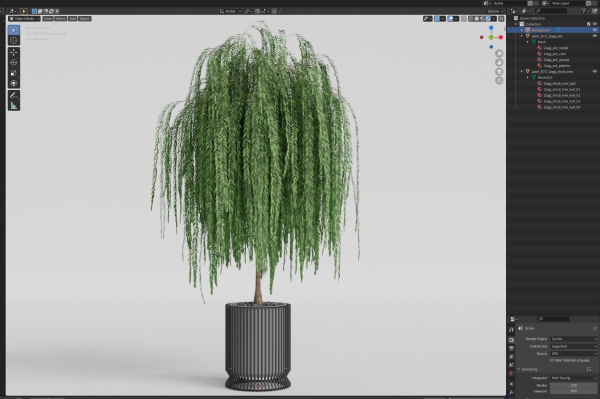Hide the Collection in viewport
The width and height of the screenshot is (600, 399).
(x=595, y=24)
